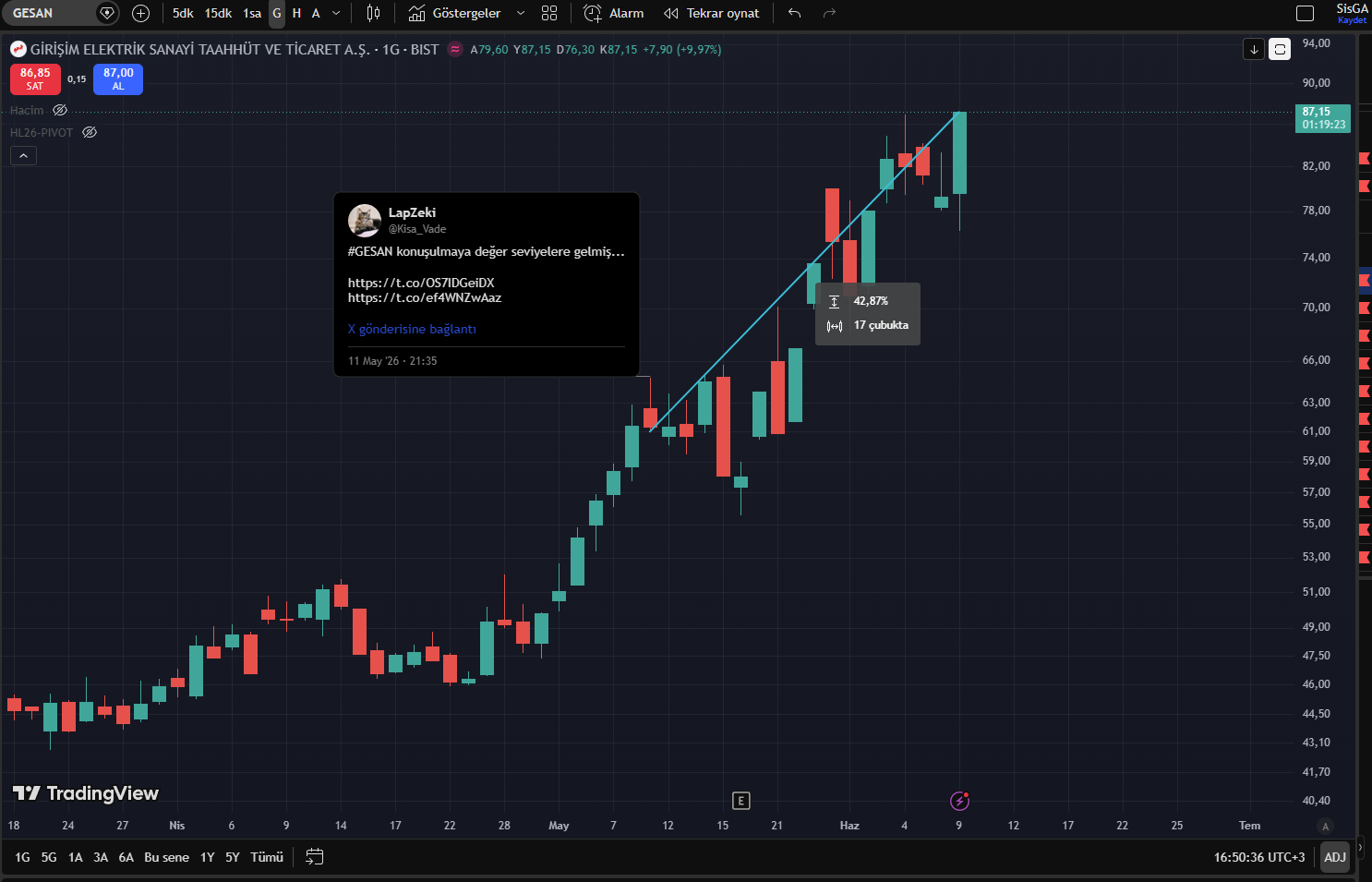The height and width of the screenshot is (882, 1372).
Task: Click the company logo icon in legend
Action: coord(18,49)
